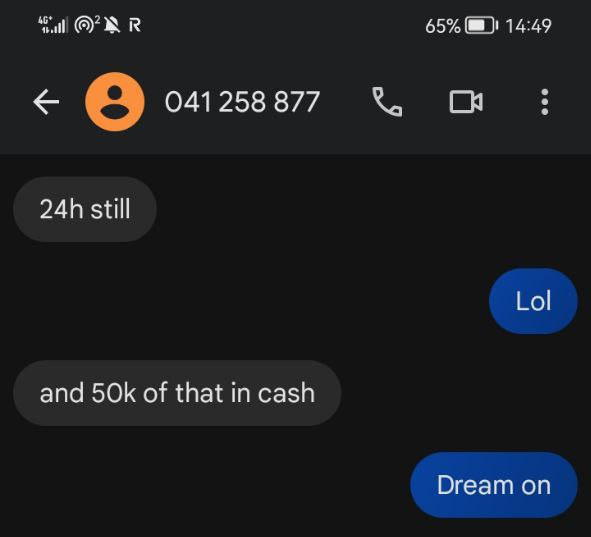Open the three-dot overflow menu
The height and width of the screenshot is (537, 591).
point(545,102)
